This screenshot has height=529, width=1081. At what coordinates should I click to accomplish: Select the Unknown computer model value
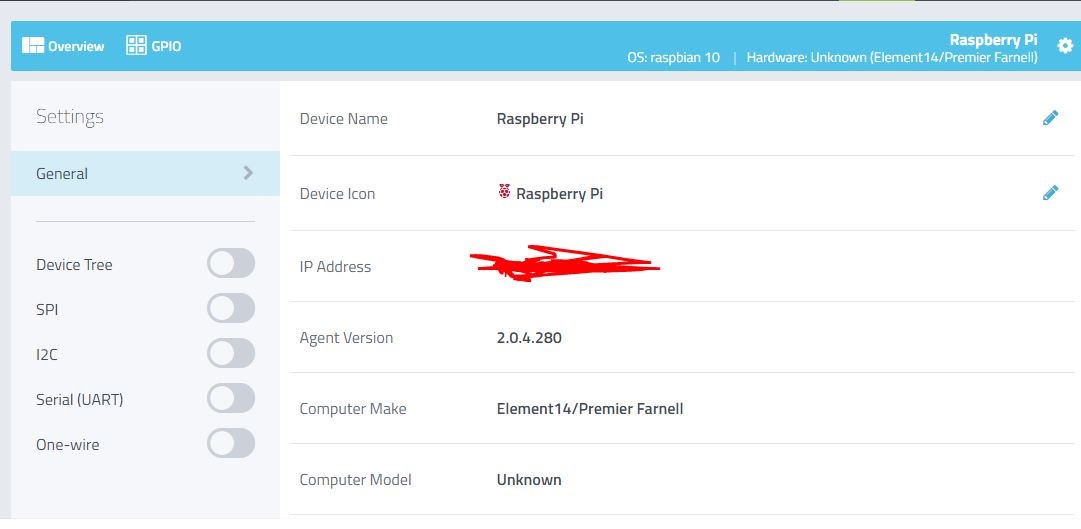tap(529, 479)
